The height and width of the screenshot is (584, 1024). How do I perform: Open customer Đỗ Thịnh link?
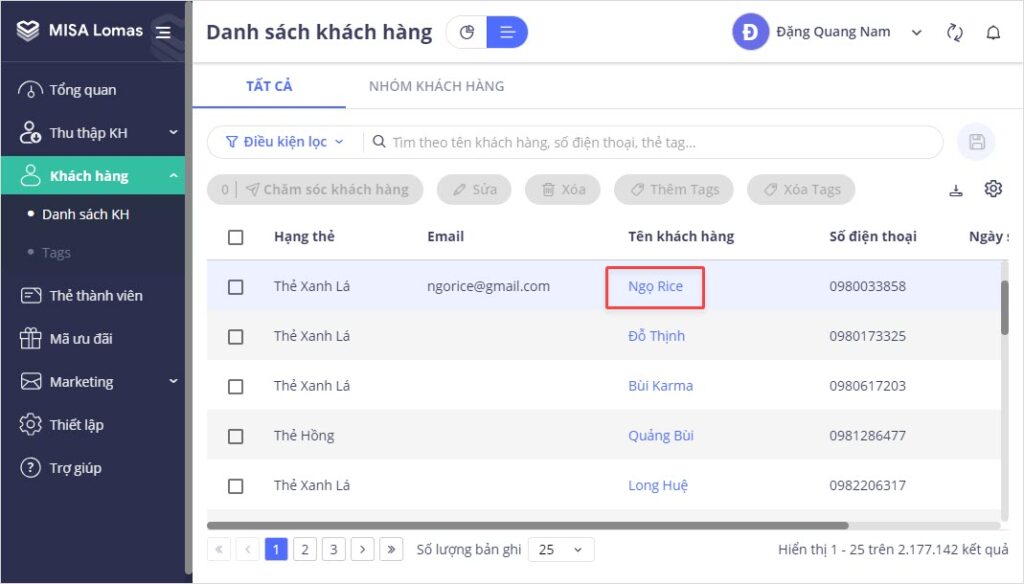(656, 336)
